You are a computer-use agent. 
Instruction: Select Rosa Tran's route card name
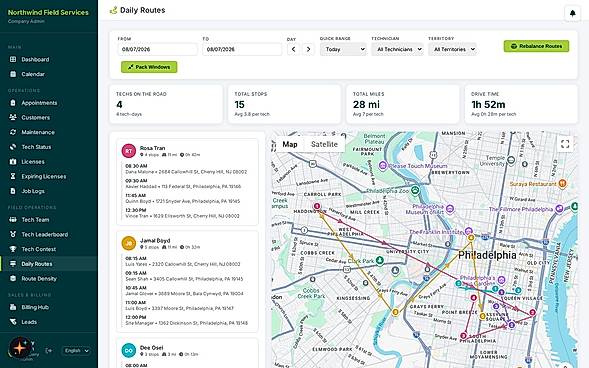(x=152, y=148)
